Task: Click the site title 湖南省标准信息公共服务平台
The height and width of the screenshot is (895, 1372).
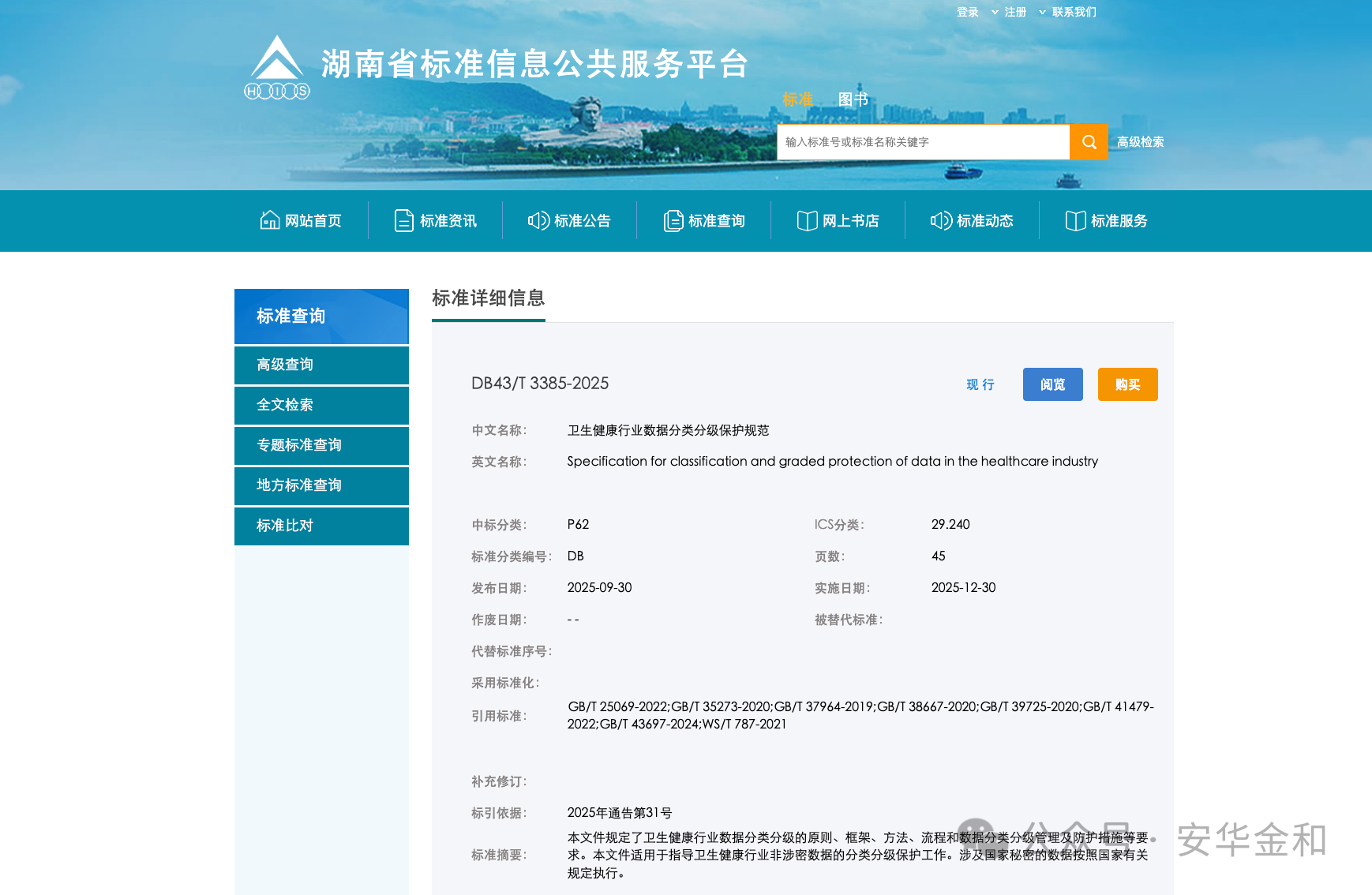Action: (x=534, y=64)
